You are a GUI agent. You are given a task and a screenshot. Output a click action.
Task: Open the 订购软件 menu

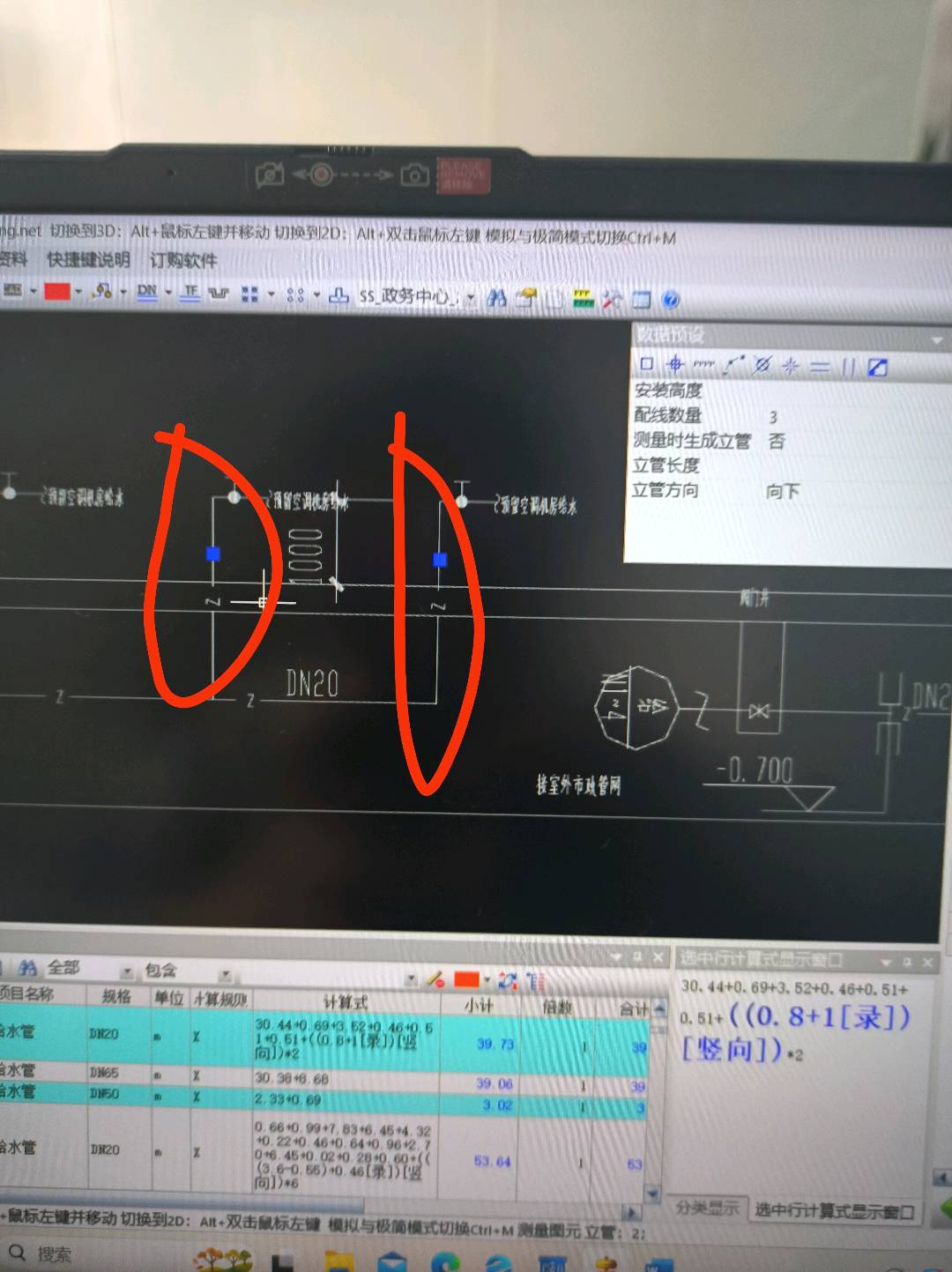(182, 260)
